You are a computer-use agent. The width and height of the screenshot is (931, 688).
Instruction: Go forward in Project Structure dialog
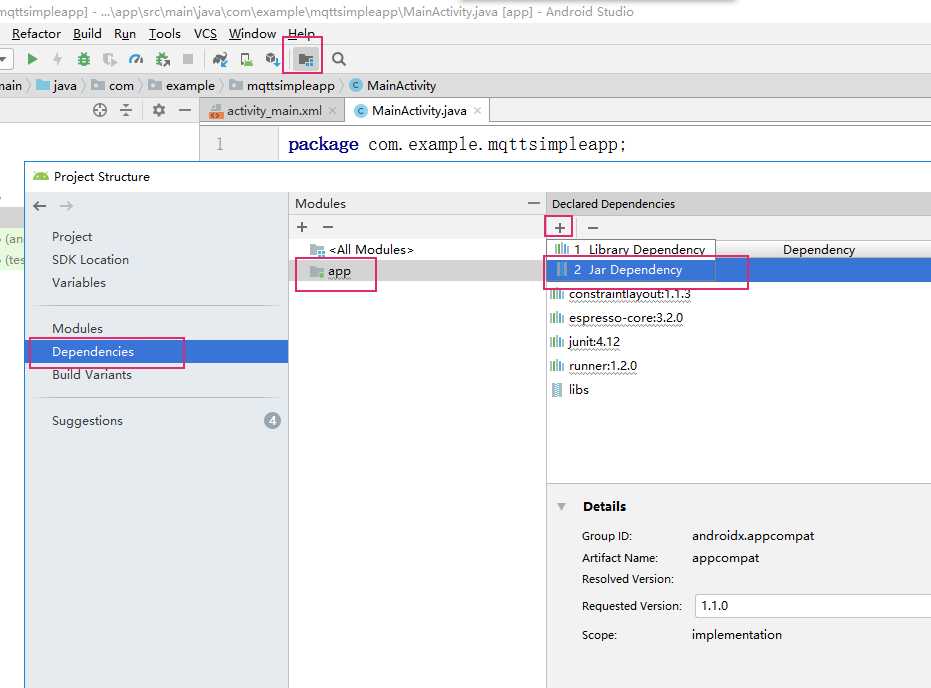66,206
